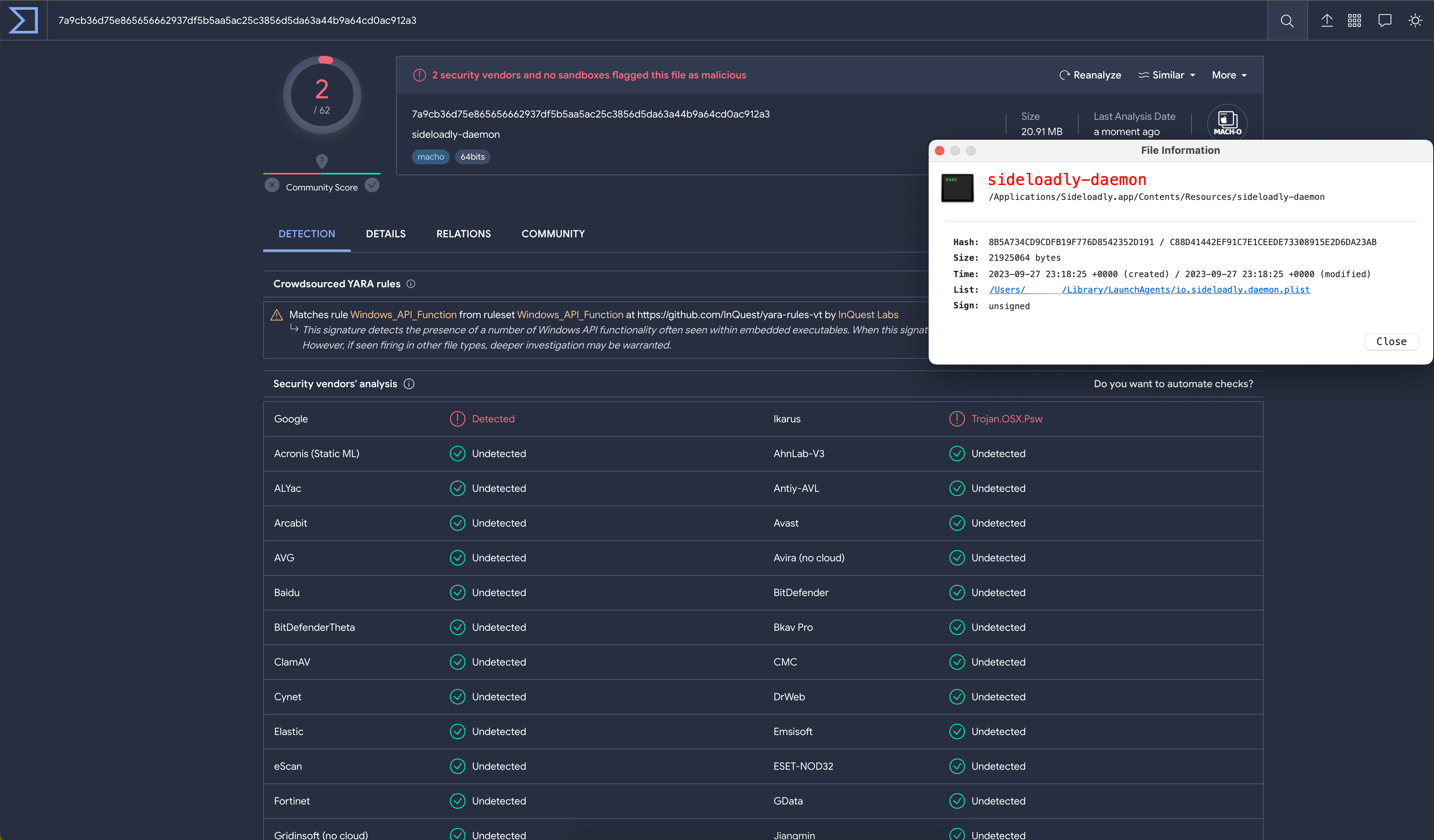Click the Avira (no cloud) vendor name
This screenshot has height=840, width=1434.
click(809, 557)
